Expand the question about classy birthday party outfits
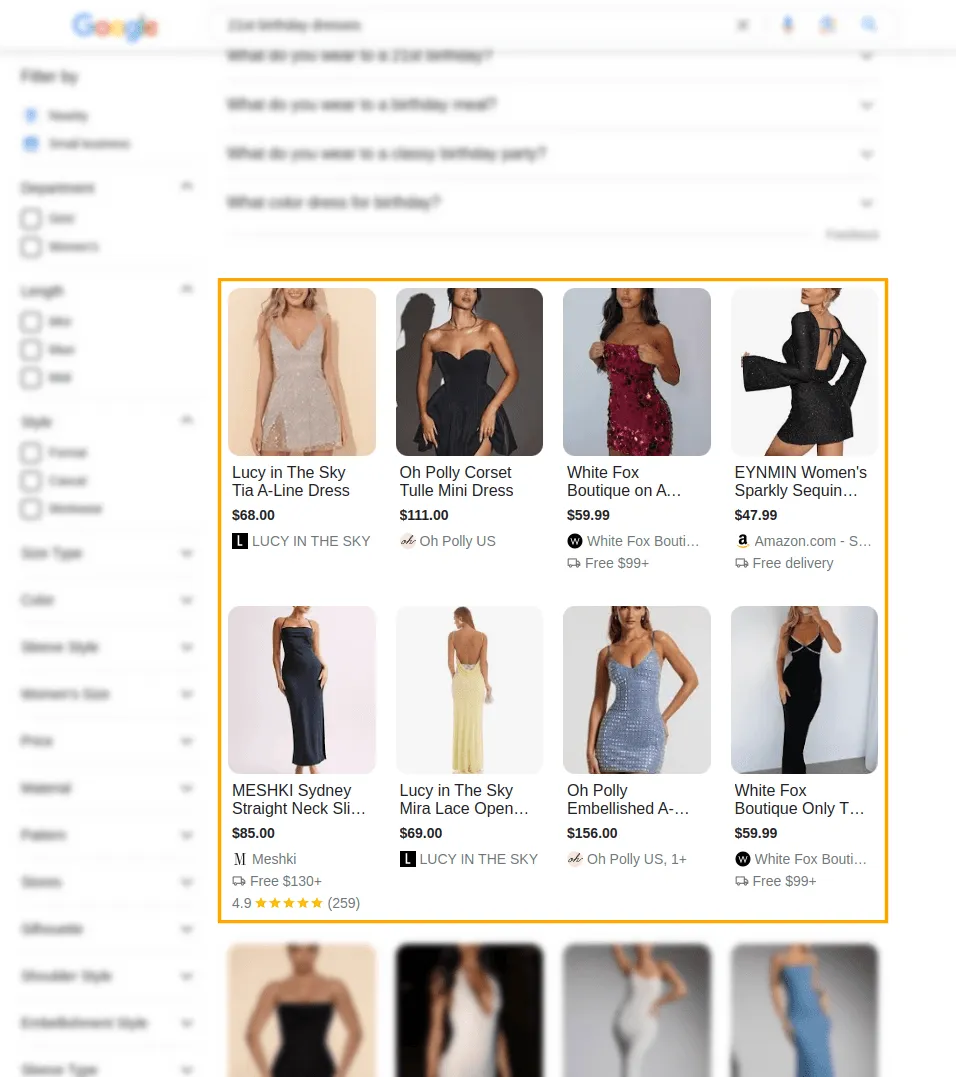 click(x=866, y=154)
